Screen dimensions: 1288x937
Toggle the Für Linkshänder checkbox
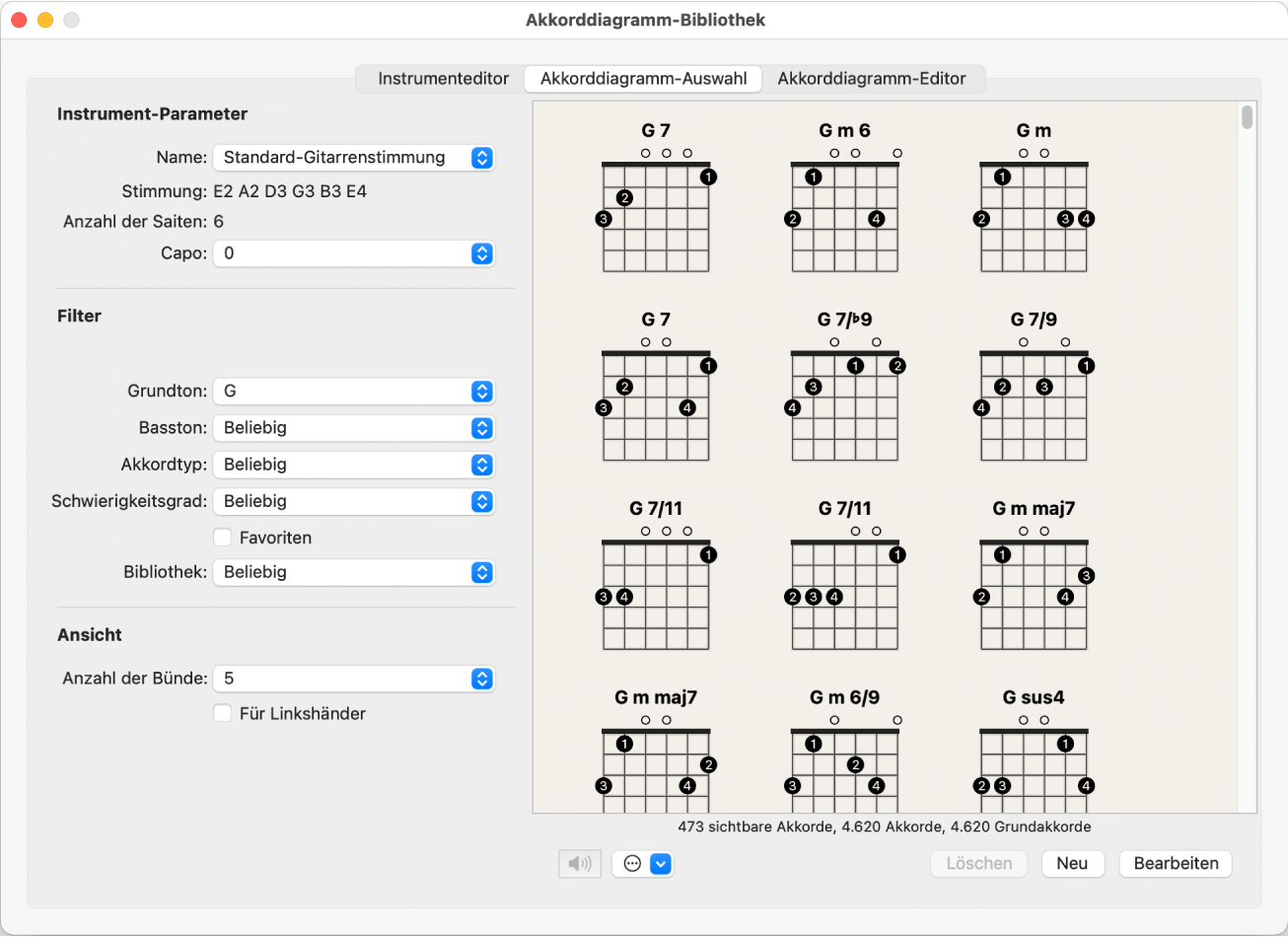223,713
